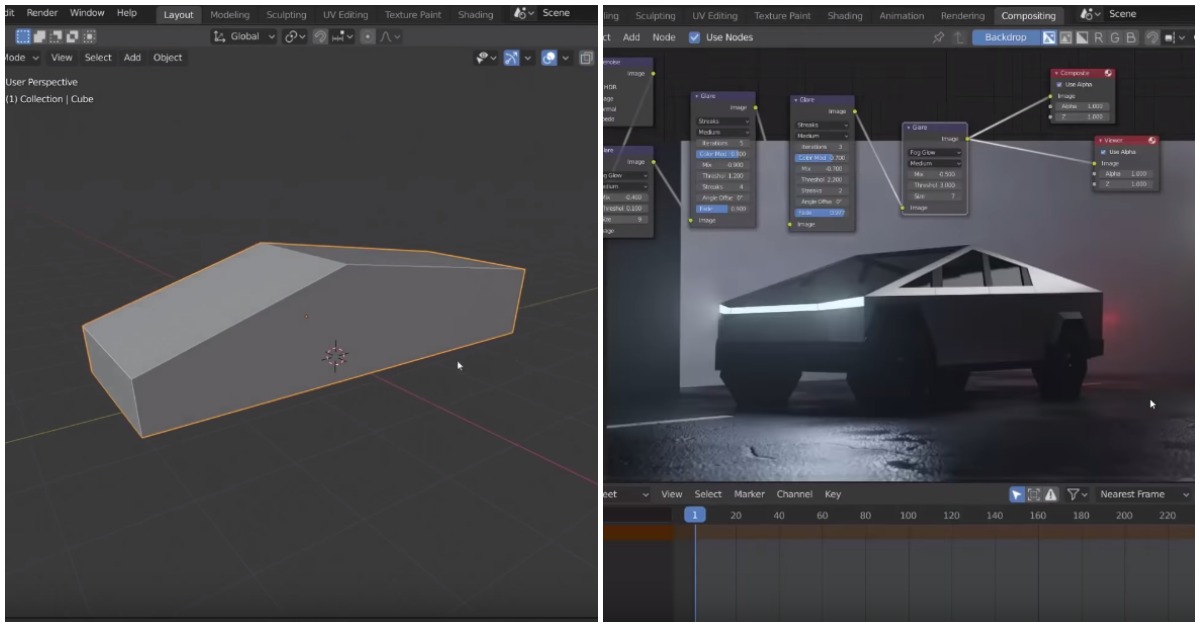Toggle X-ray view icon in 3D viewport
1200x627 pixels.
point(586,58)
